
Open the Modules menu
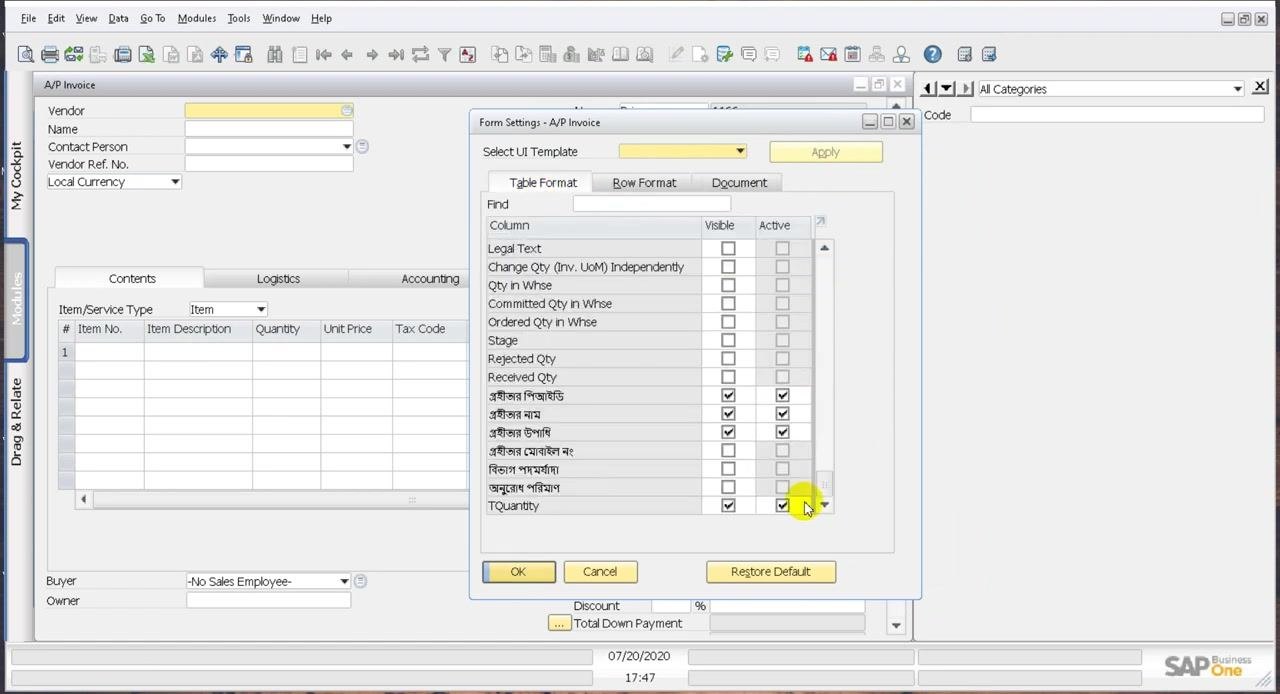click(x=197, y=18)
